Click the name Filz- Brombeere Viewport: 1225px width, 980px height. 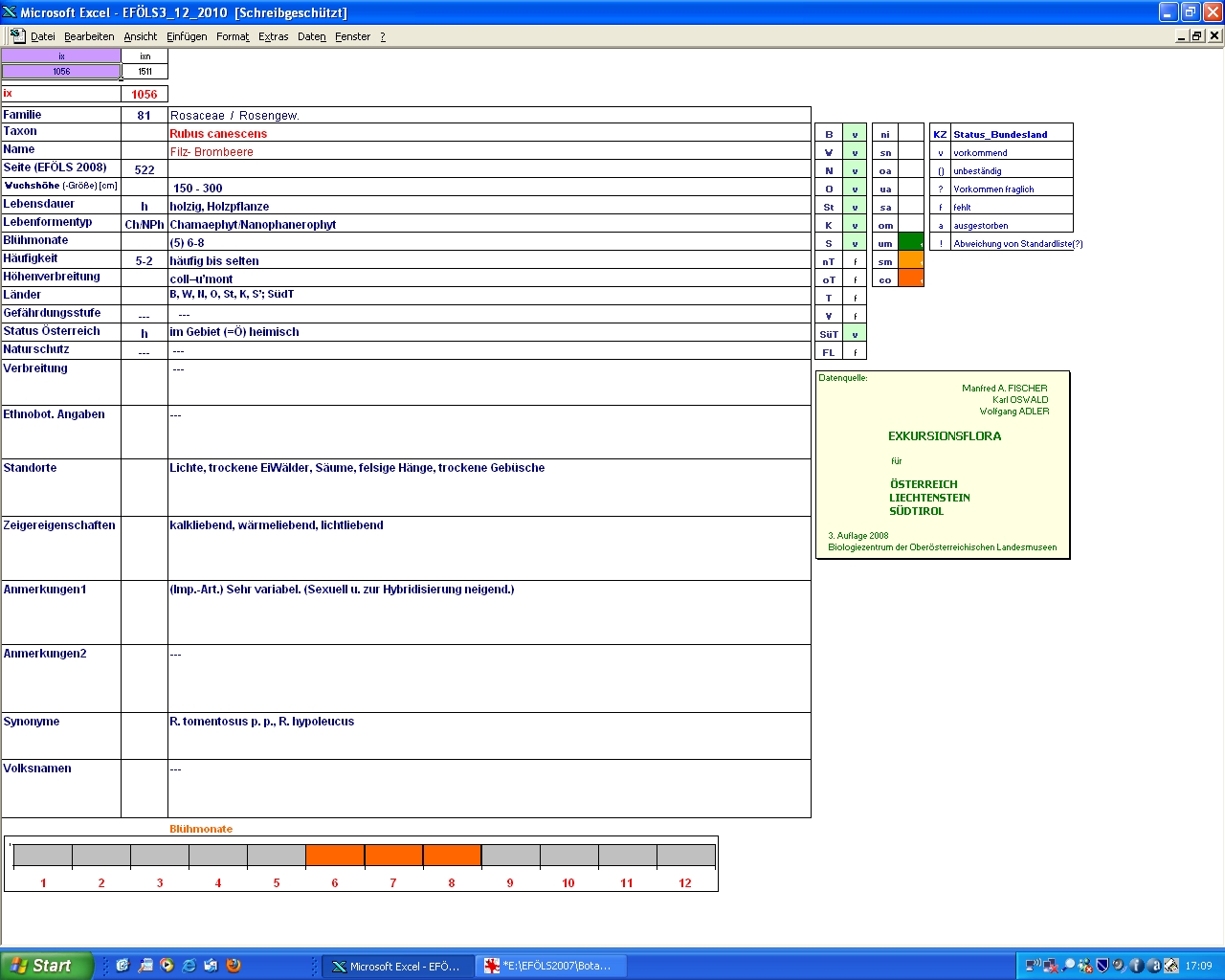click(x=212, y=151)
